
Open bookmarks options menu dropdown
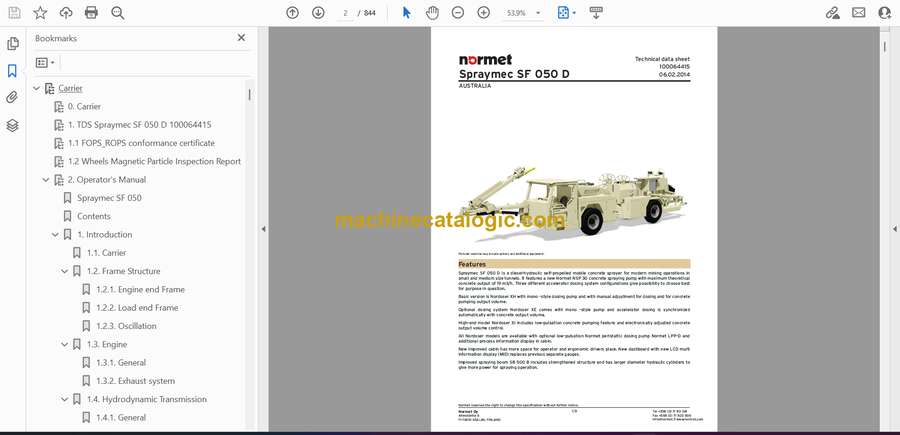[x=45, y=63]
